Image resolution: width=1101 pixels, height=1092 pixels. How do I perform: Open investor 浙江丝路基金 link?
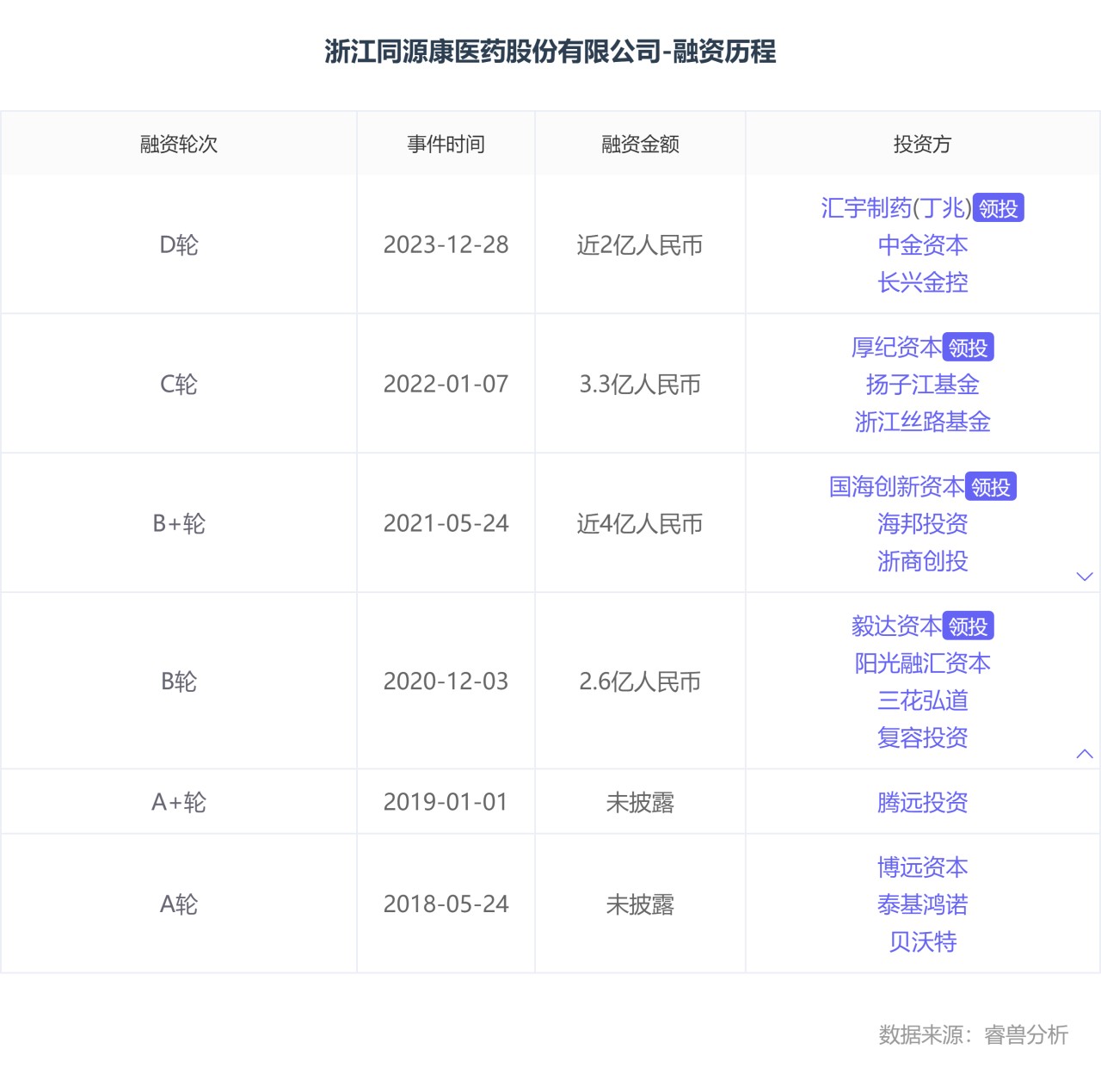pos(922,422)
